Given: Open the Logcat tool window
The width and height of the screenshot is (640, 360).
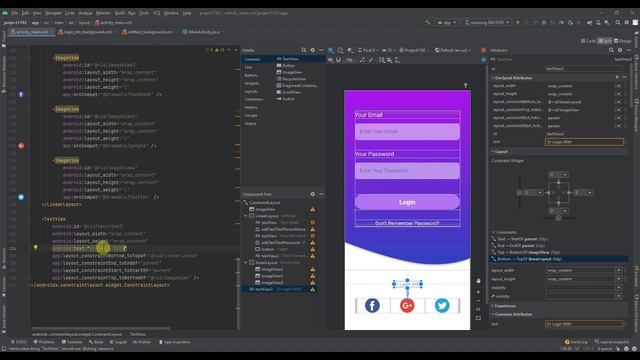Looking at the screenshot, I should point(118,342).
